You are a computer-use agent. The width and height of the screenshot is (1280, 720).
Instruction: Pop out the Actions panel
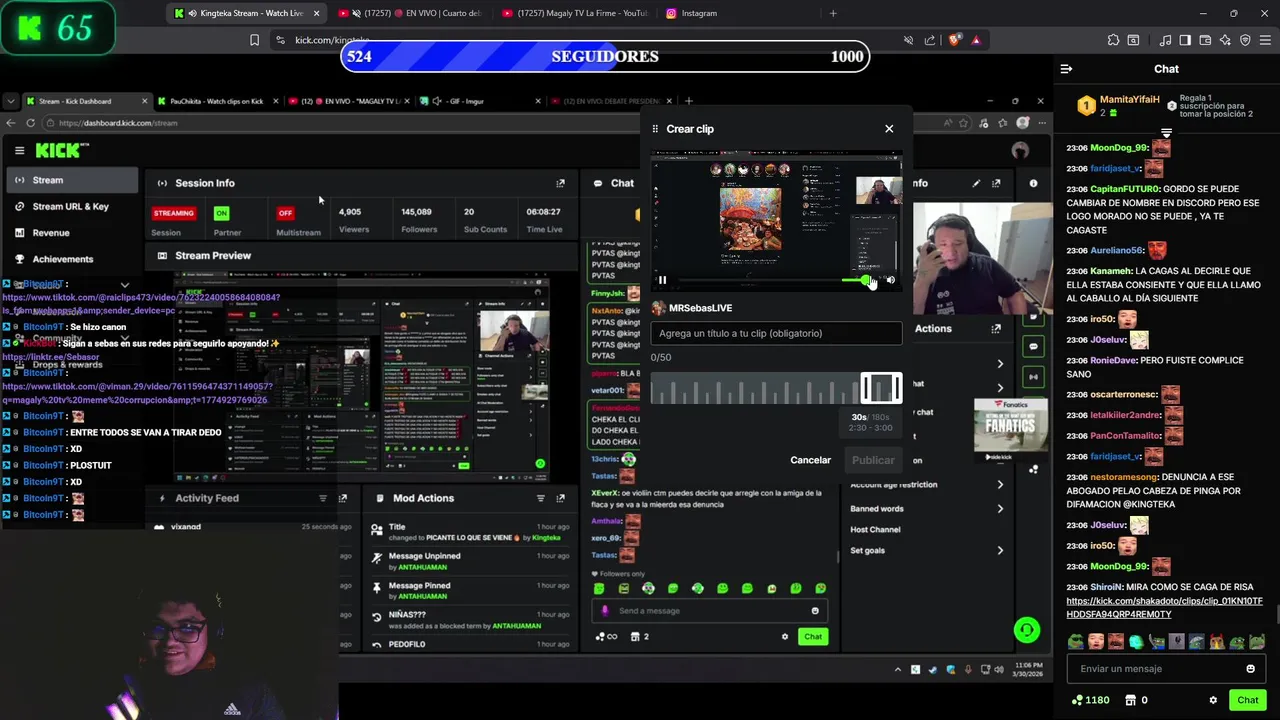coord(996,328)
